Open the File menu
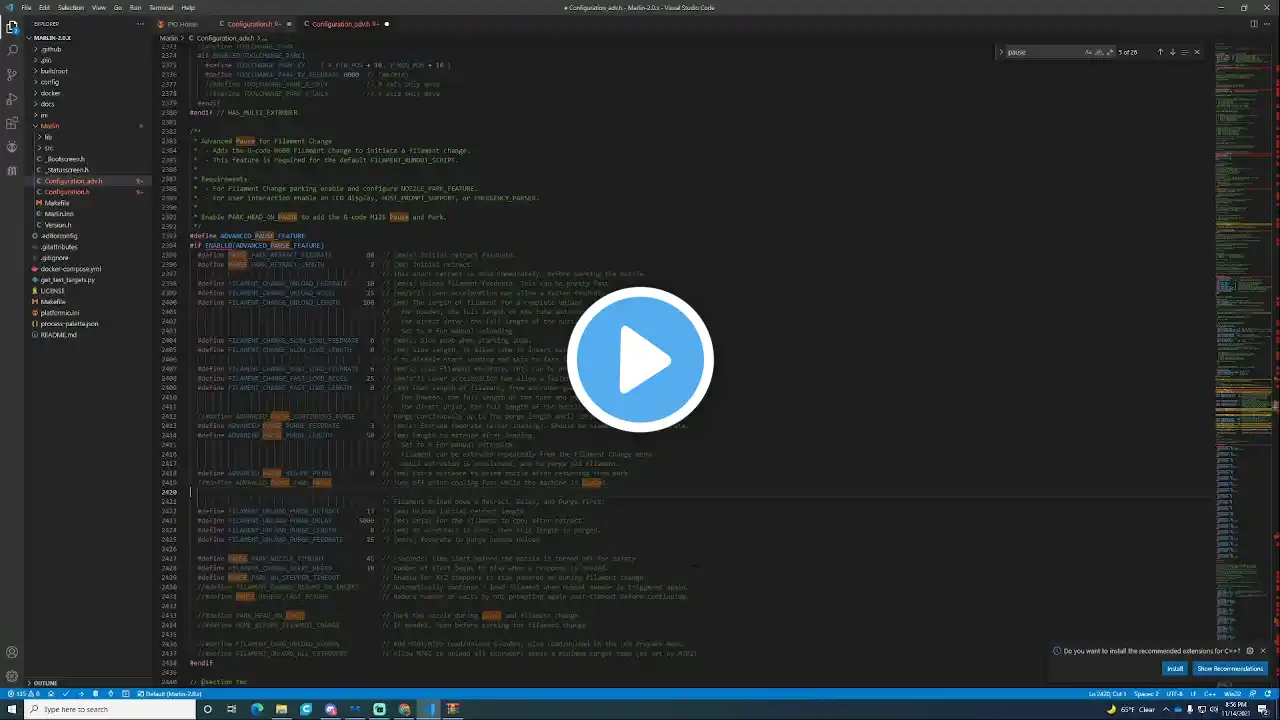 27,7
